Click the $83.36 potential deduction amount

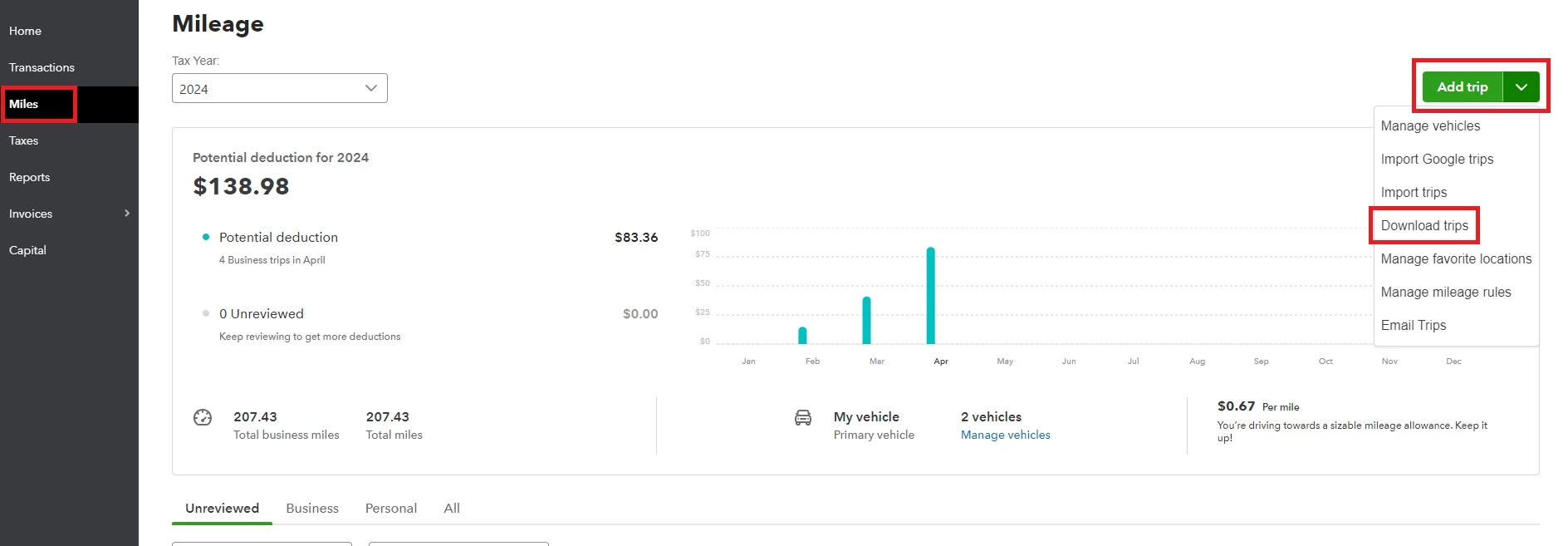tap(636, 238)
